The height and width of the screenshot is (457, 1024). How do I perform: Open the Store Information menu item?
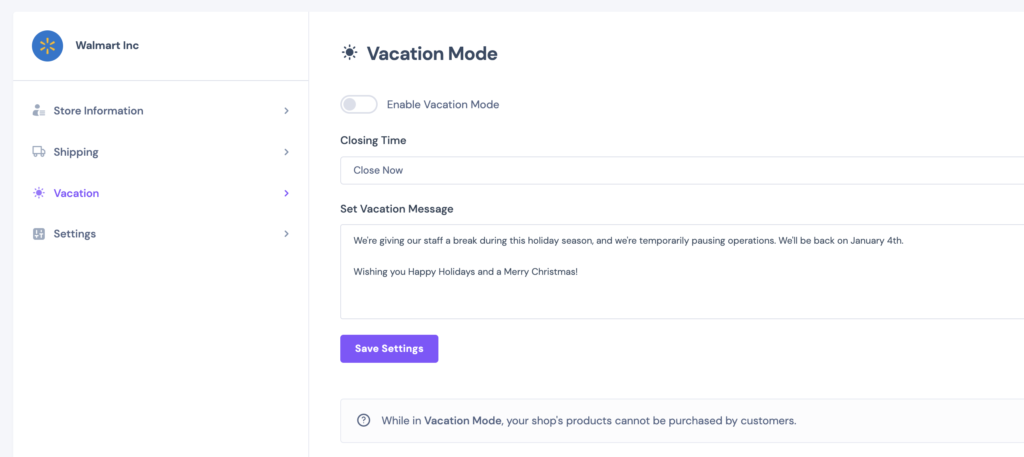161,111
